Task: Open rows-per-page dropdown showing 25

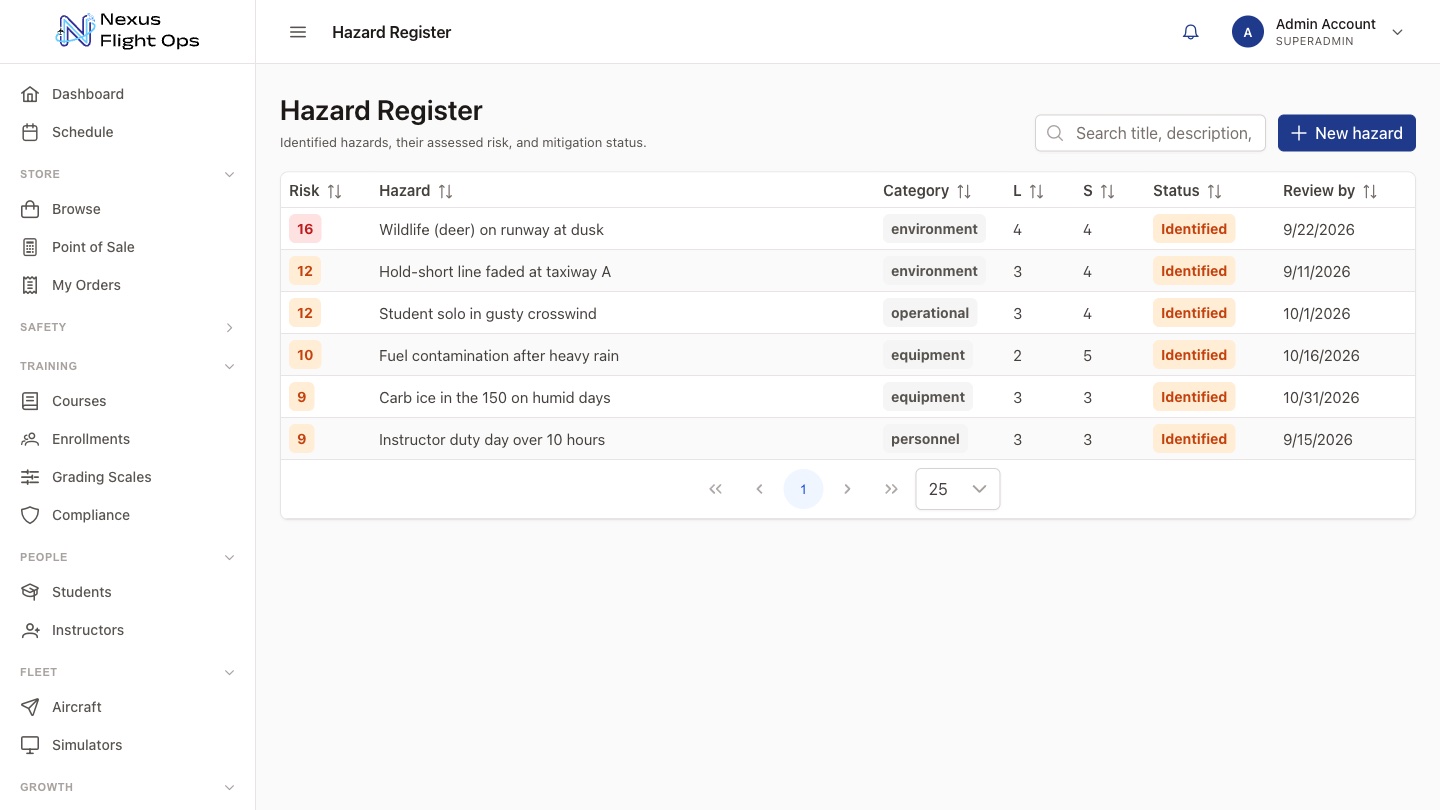Action: tap(958, 489)
